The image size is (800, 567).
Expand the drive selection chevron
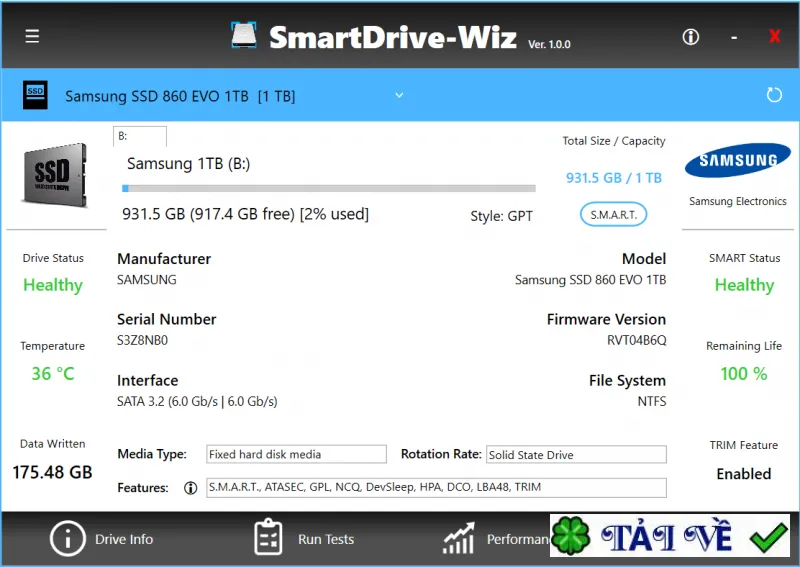coord(399,95)
